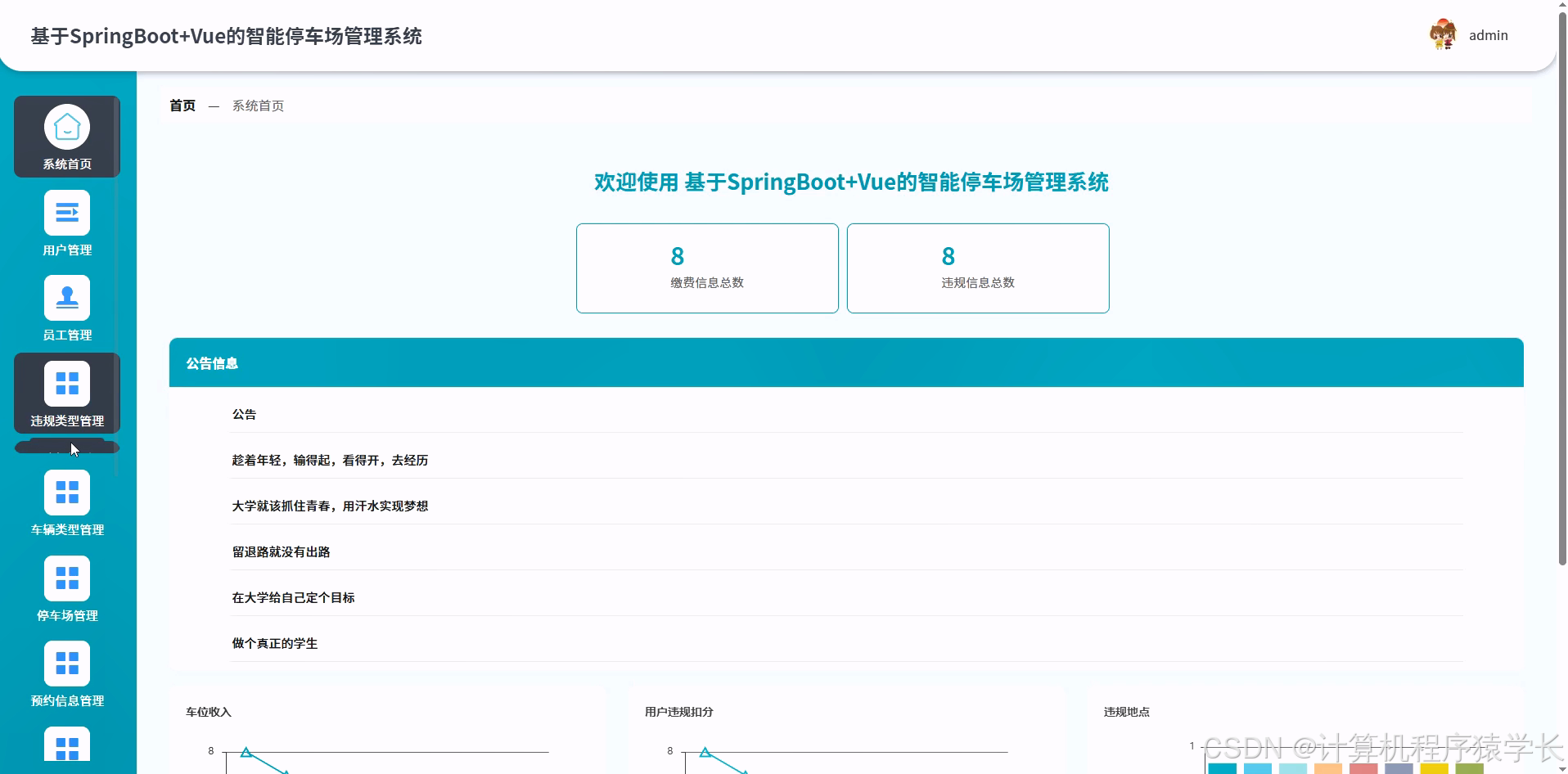Viewport: 1568px width, 774px height.
Task: Open the 员工管理 person icon
Action: 67,298
